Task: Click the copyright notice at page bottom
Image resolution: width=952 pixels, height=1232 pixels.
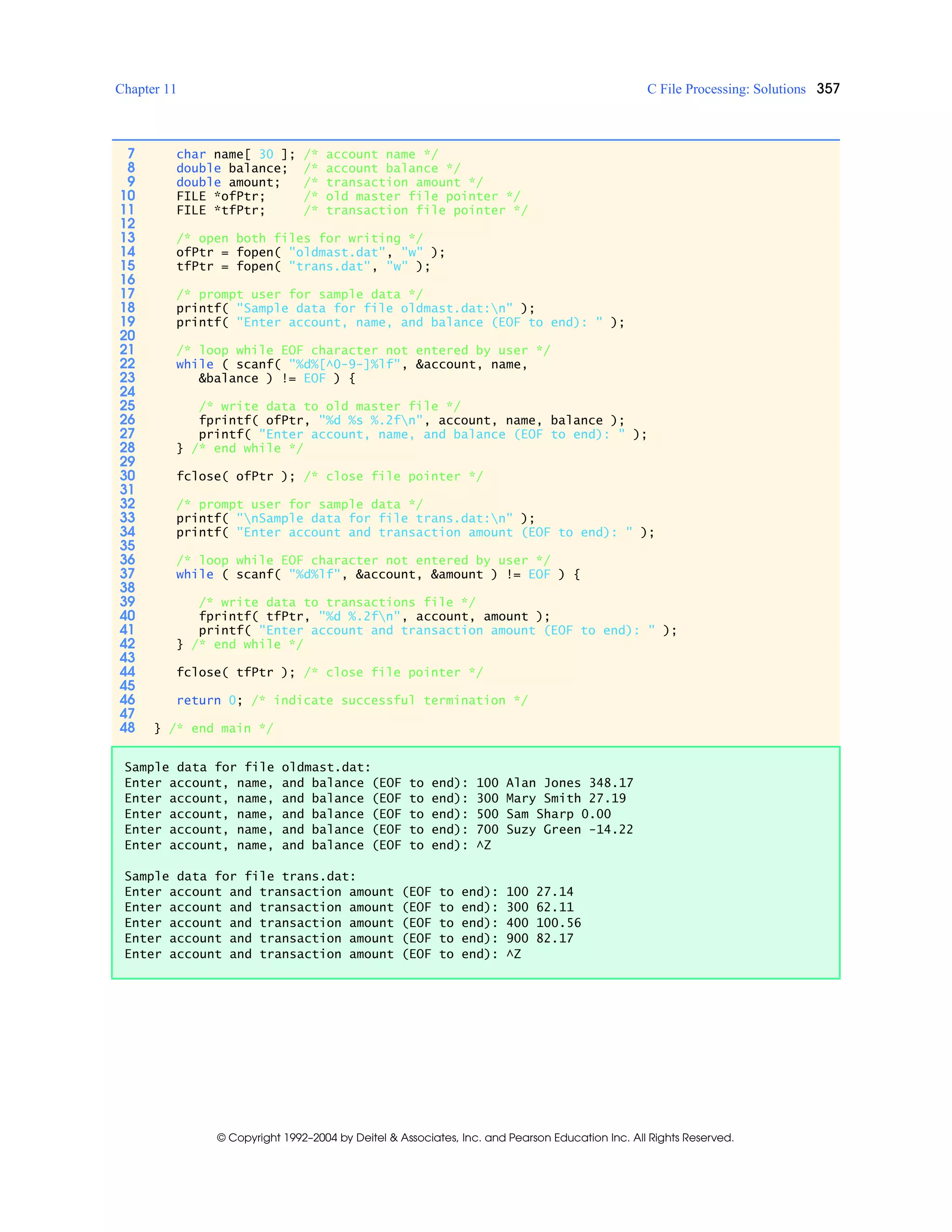Action: pos(476,1138)
